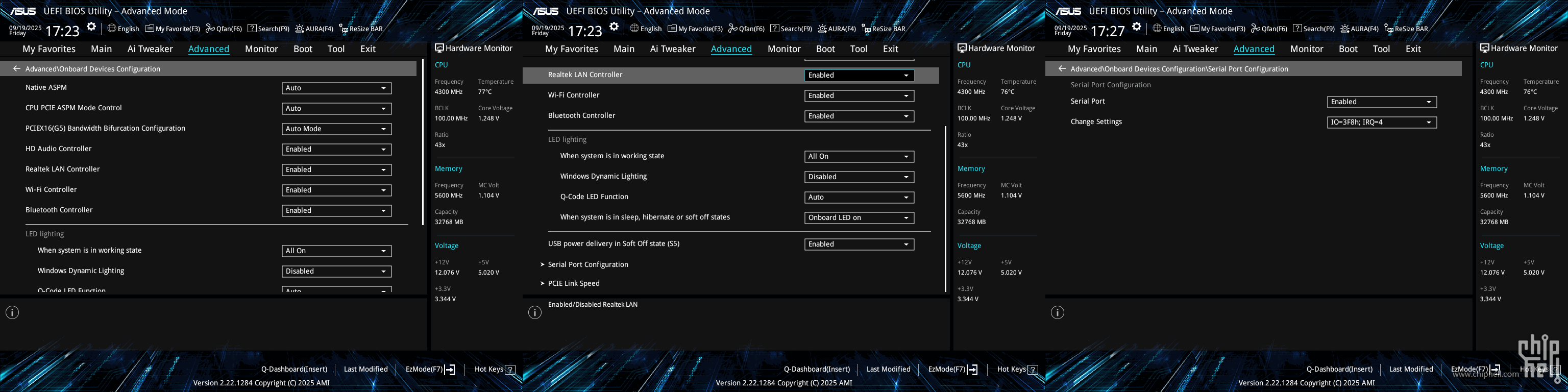This screenshot has height=392, width=1568.
Task: Click the info circle icon in middle BIOS screen
Action: [x=535, y=312]
